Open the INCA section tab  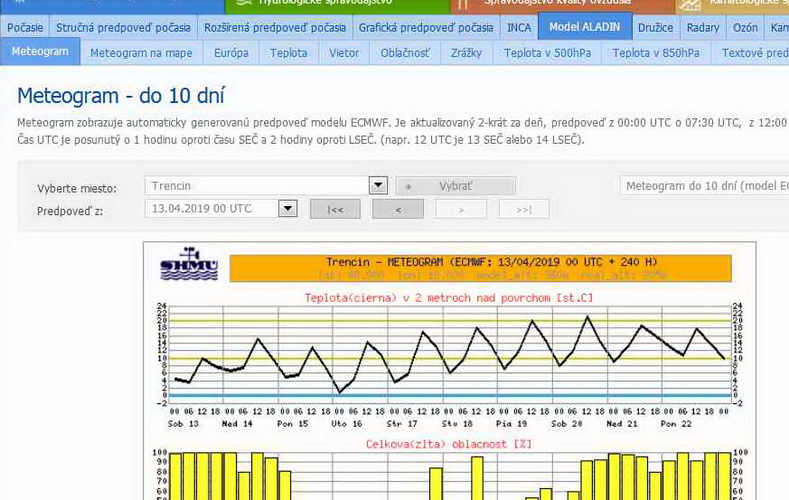[x=519, y=27]
